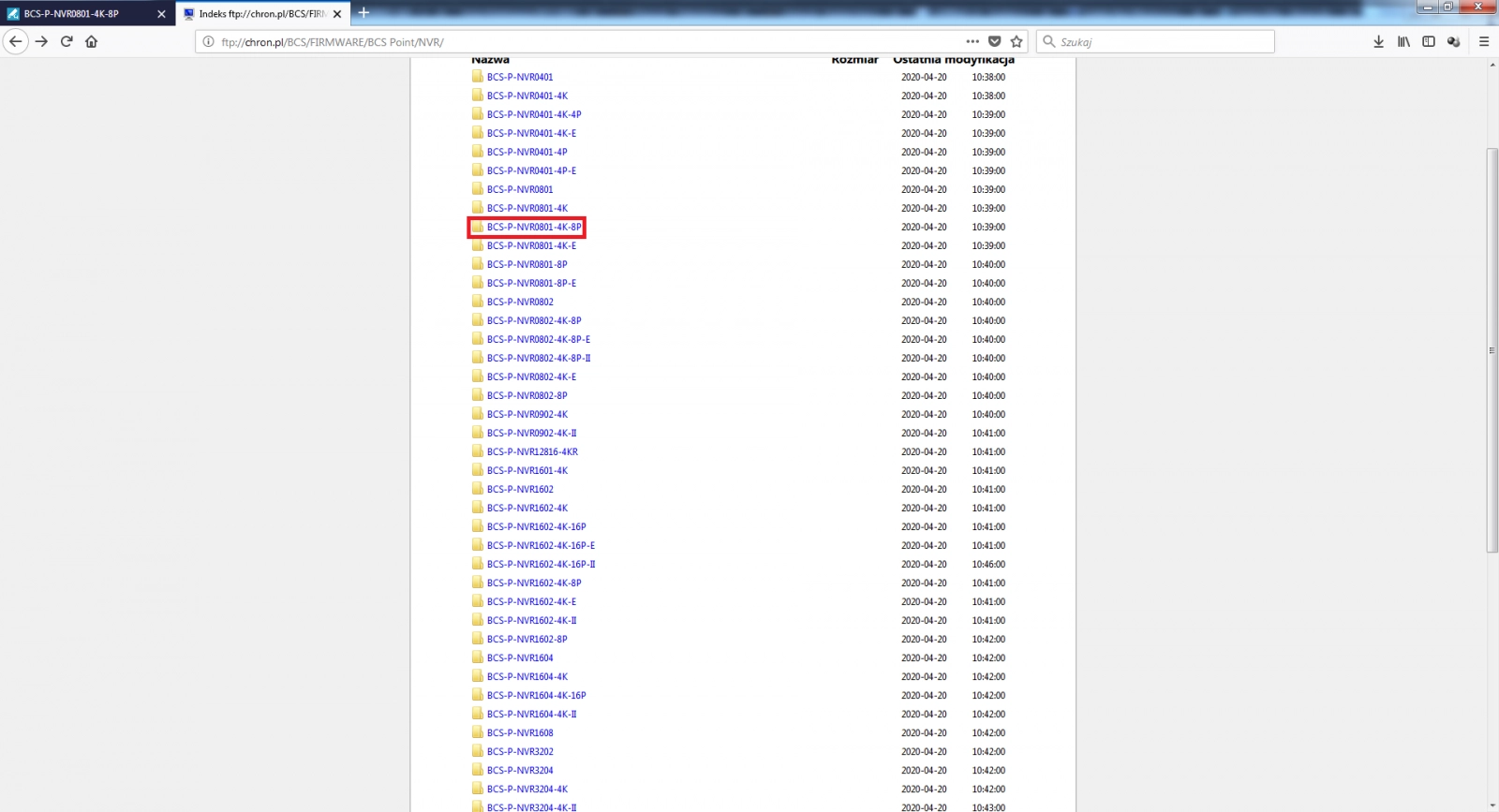Screen dimensions: 1499x812
Task: Click the folder icon beside BCS-P-NVR0902-4K
Action: (478, 414)
